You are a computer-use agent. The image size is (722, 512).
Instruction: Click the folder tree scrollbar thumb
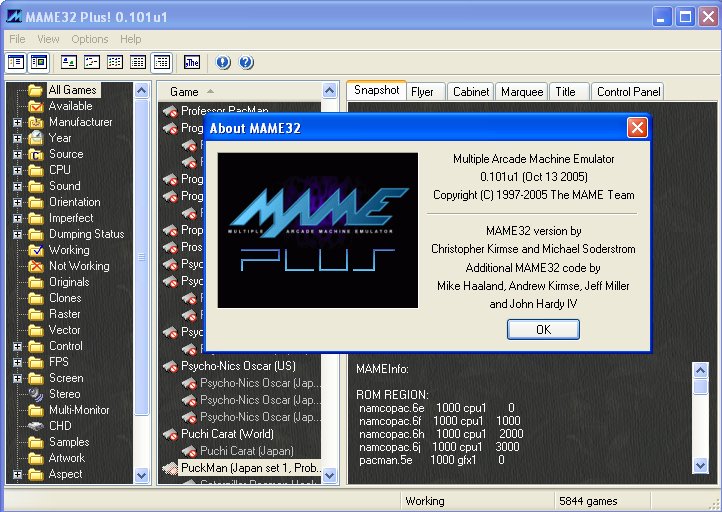[x=141, y=256]
